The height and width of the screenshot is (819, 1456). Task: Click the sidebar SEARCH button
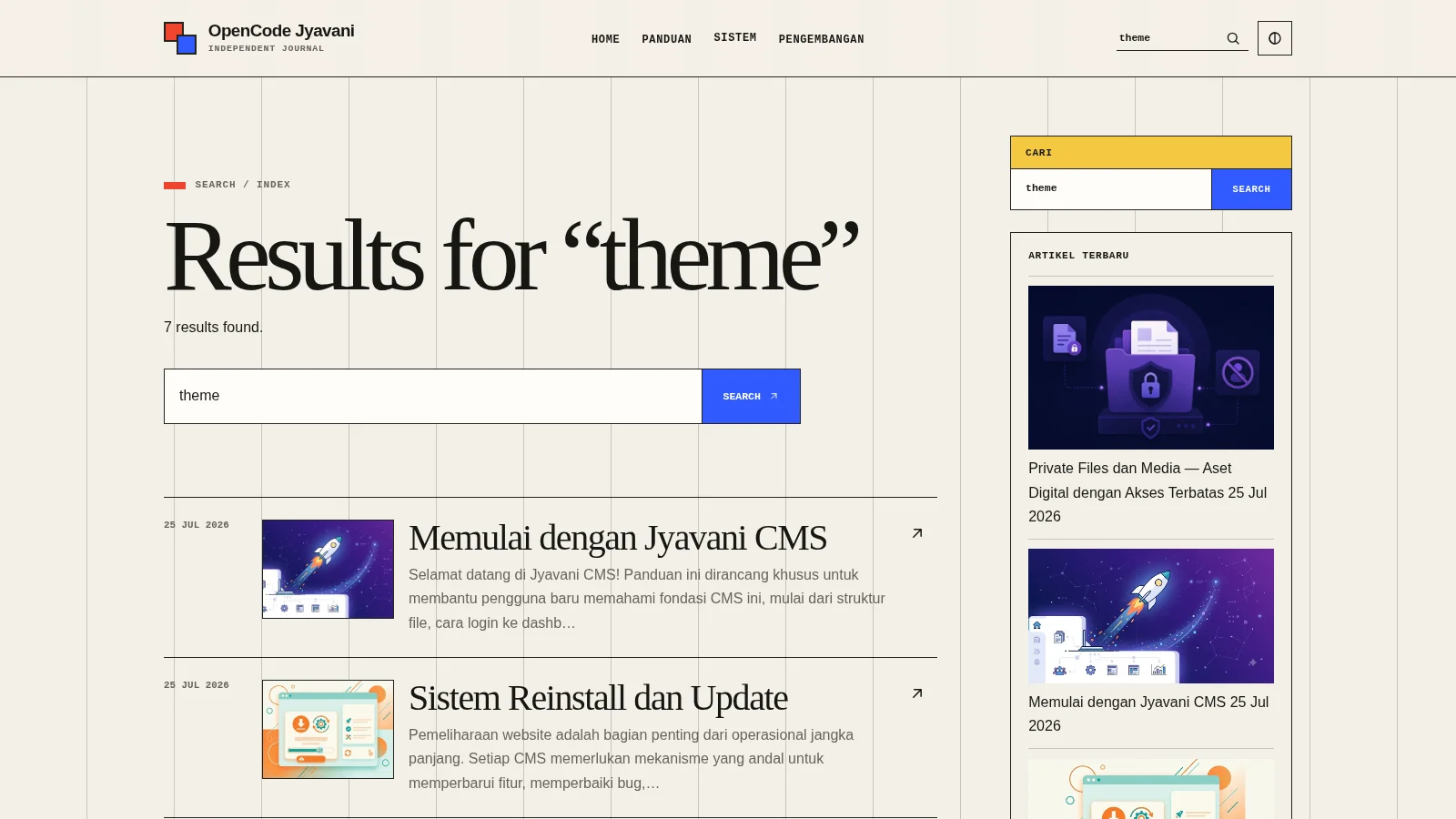(x=1251, y=189)
